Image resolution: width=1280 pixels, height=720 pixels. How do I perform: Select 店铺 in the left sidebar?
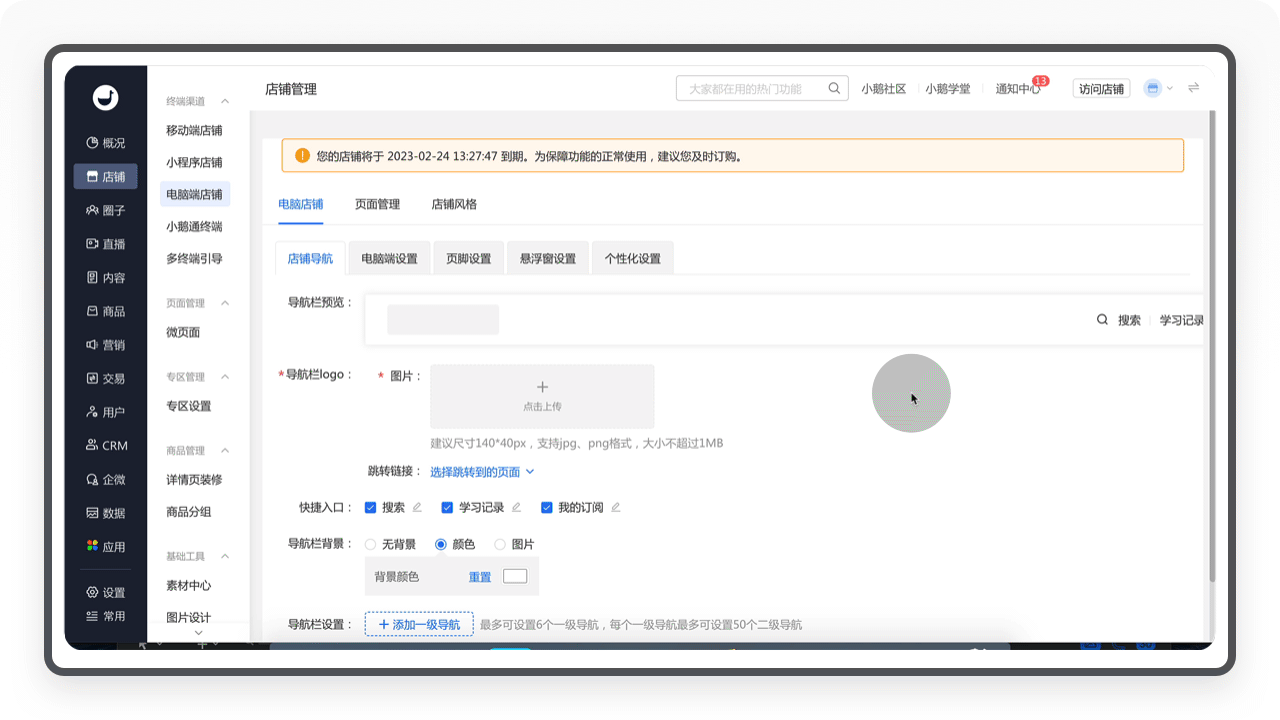pyautogui.click(x=106, y=177)
